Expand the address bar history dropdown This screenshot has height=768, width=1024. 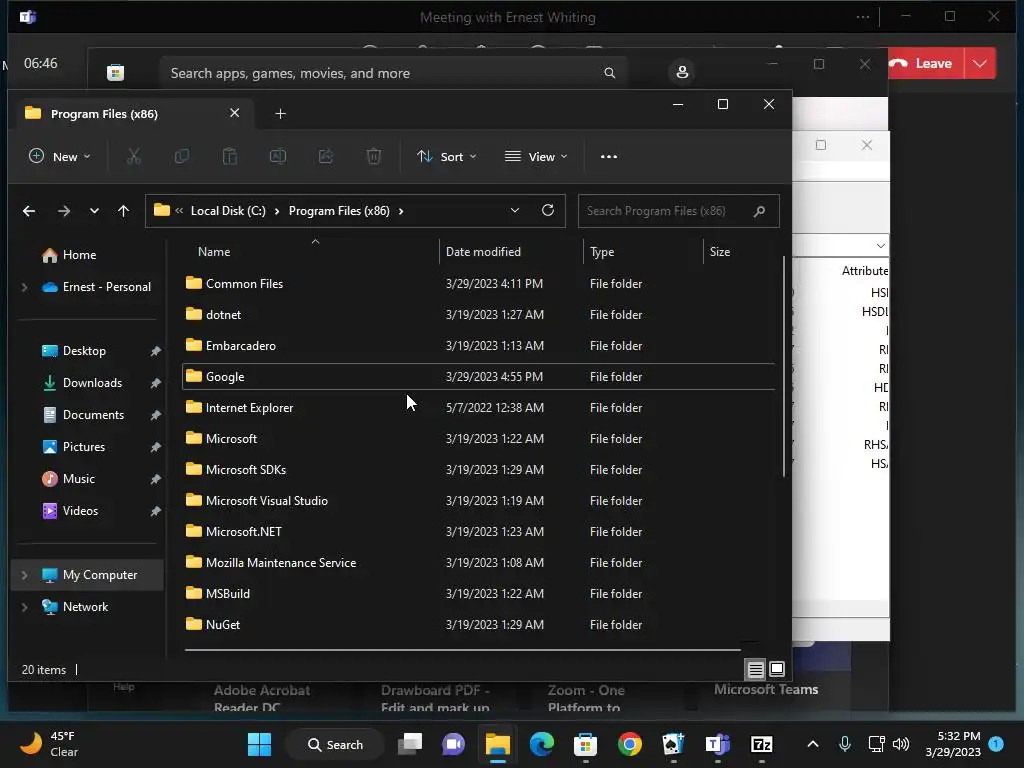515,210
